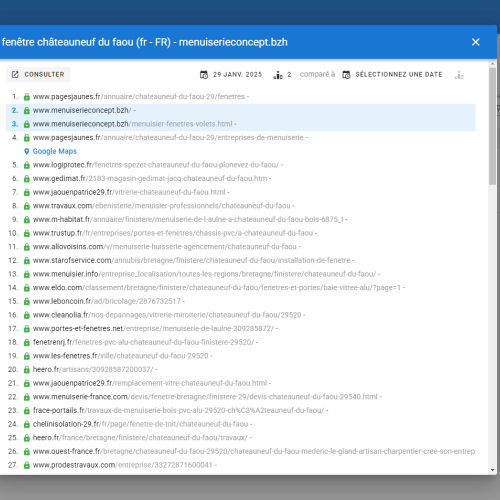The height and width of the screenshot is (500, 500).
Task: Open result 11 www.allovoisins.com link
Action: 165,247
